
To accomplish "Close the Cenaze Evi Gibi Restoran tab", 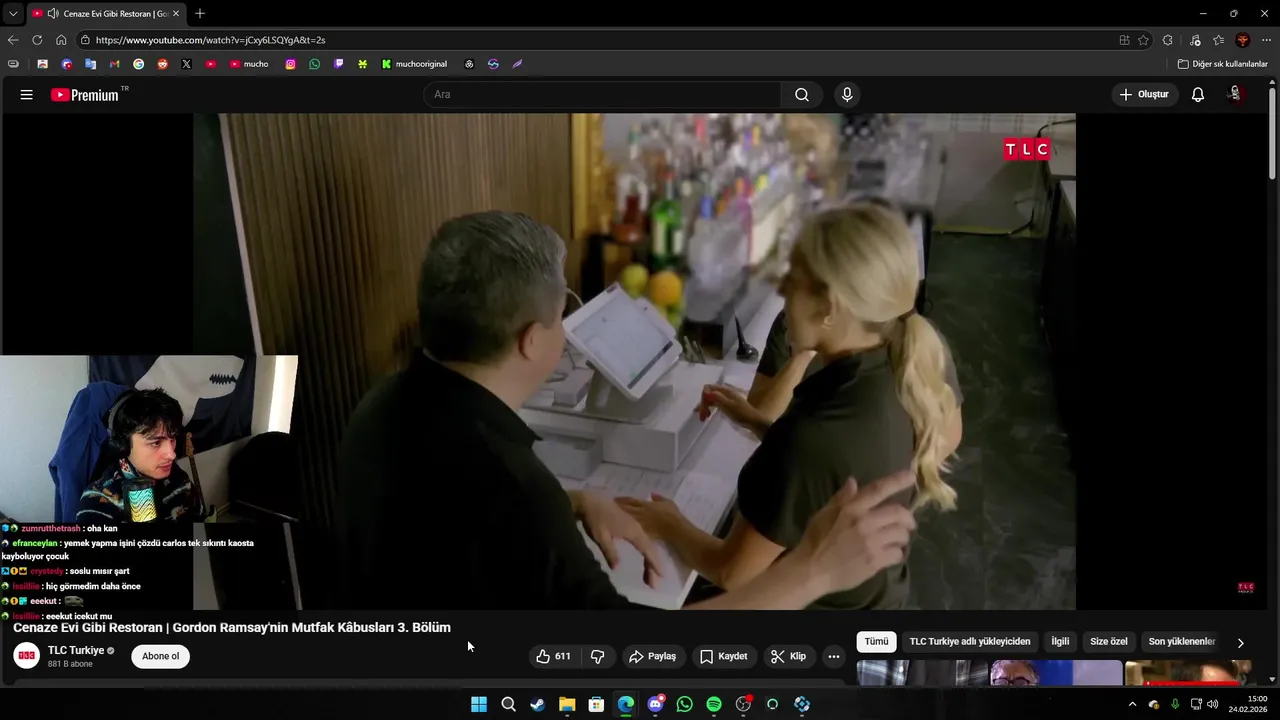I will tap(176, 14).
